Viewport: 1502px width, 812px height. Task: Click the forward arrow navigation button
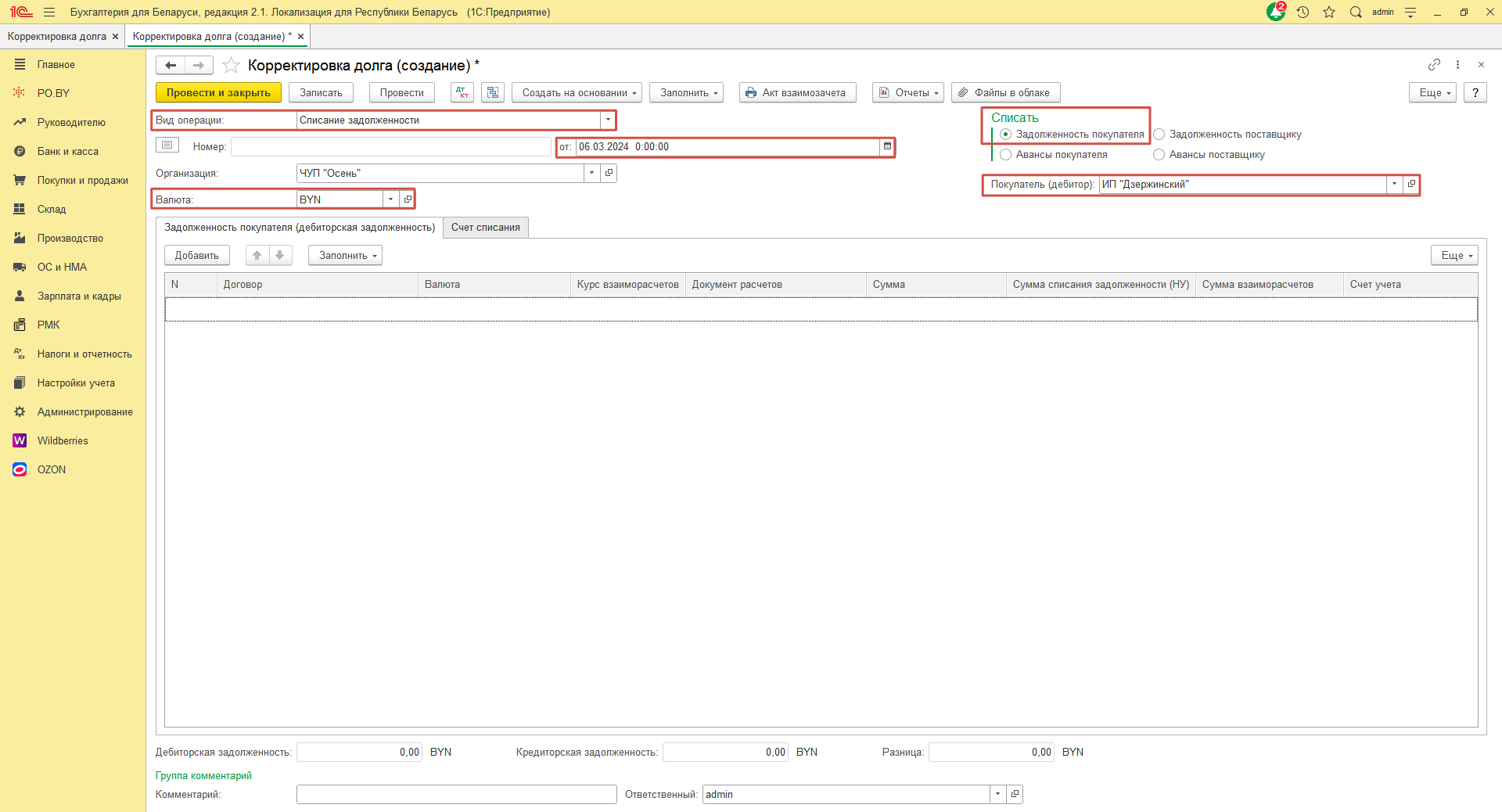(199, 65)
